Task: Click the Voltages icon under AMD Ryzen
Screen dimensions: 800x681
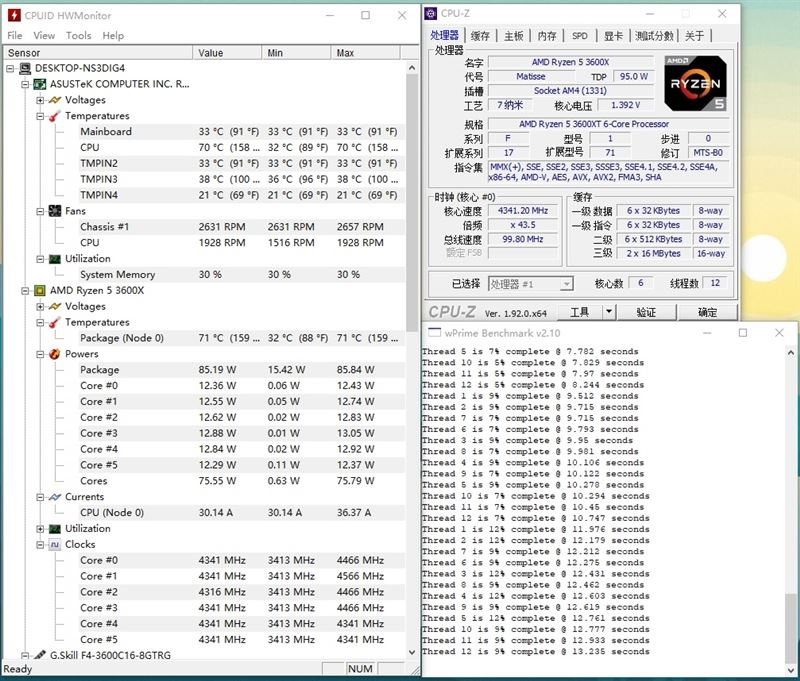Action: point(55,307)
